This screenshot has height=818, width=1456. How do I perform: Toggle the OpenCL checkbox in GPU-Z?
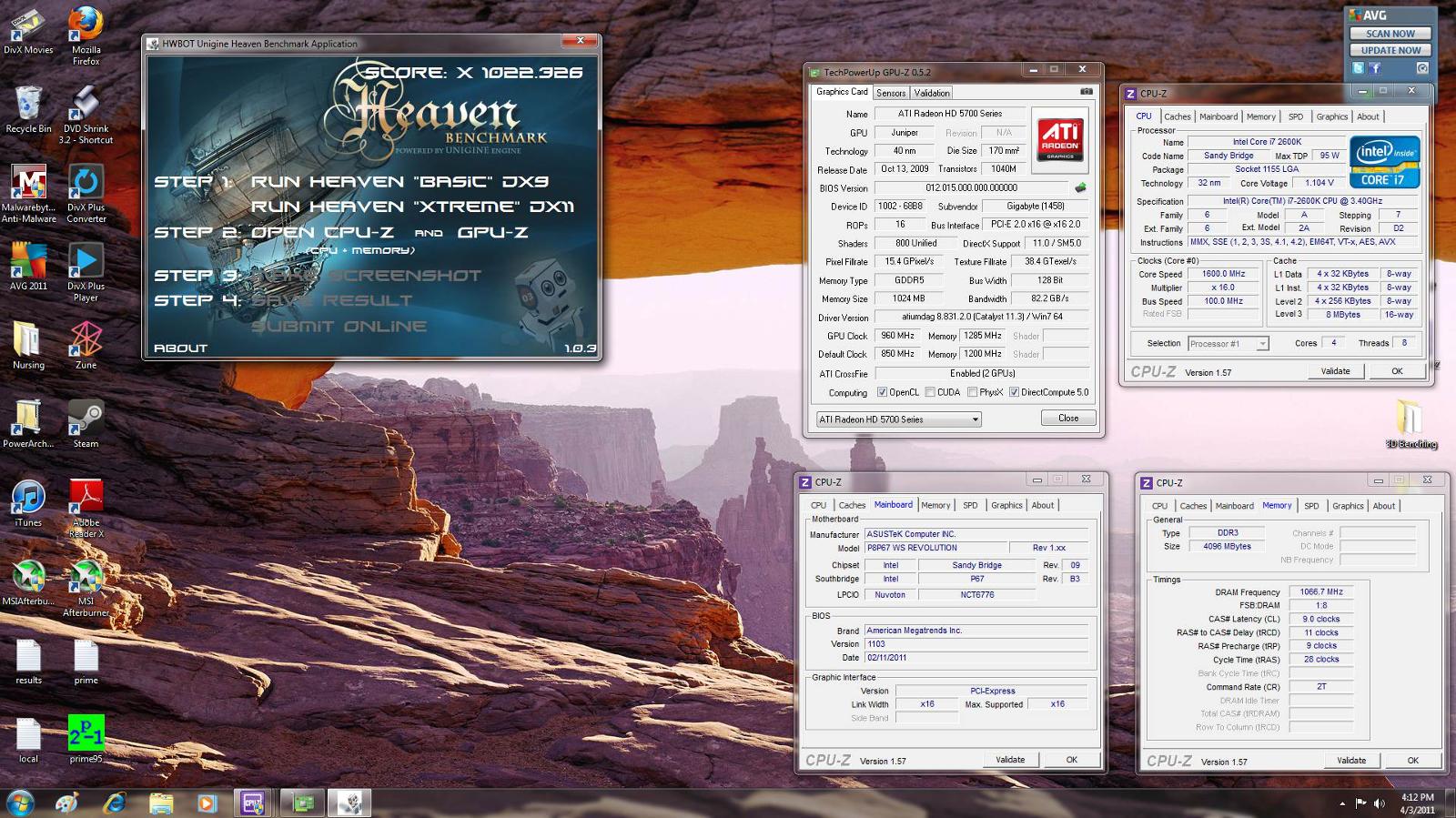[882, 393]
